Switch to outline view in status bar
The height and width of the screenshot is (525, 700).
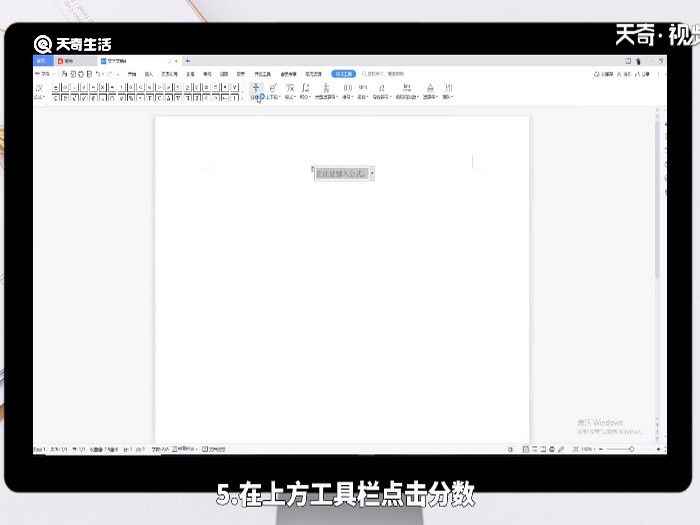point(534,449)
